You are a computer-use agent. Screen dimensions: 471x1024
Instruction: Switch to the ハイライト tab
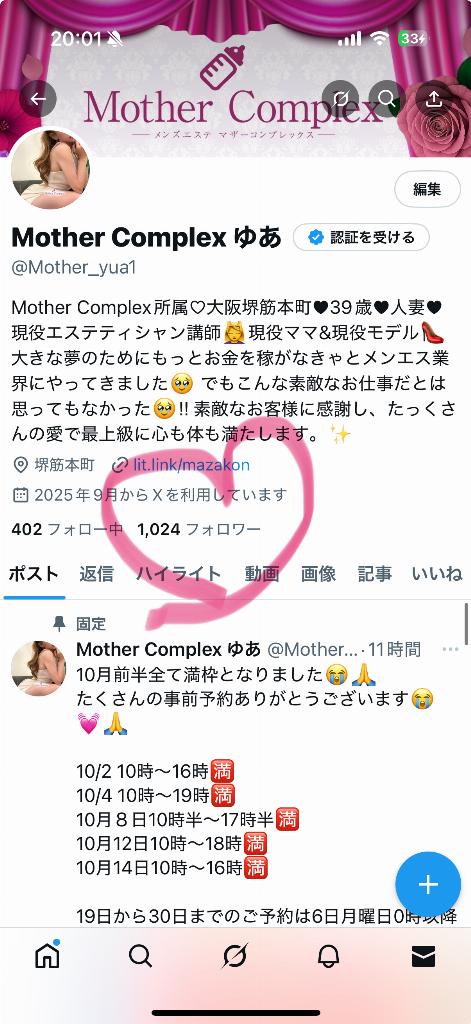pyautogui.click(x=178, y=574)
